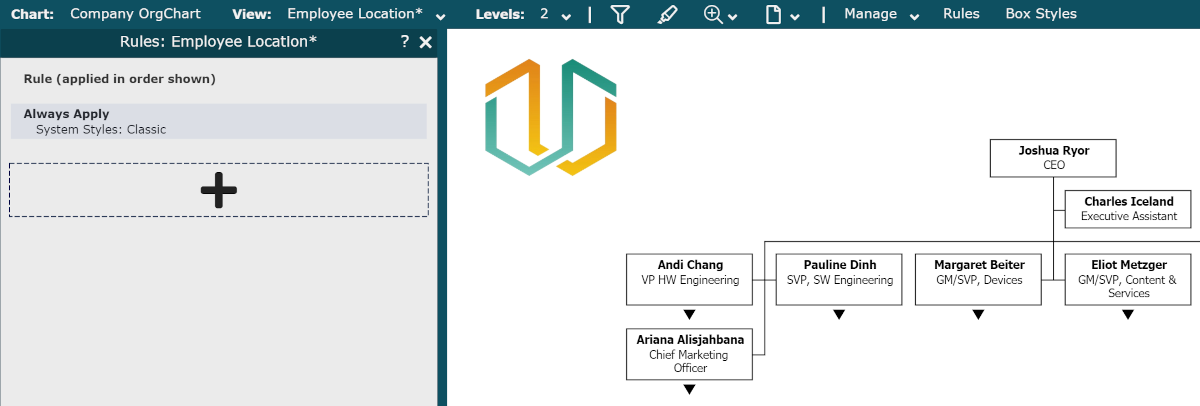Expand subordinates under Margaret Beiter
Screen dimensions: 1200x406
pos(978,315)
